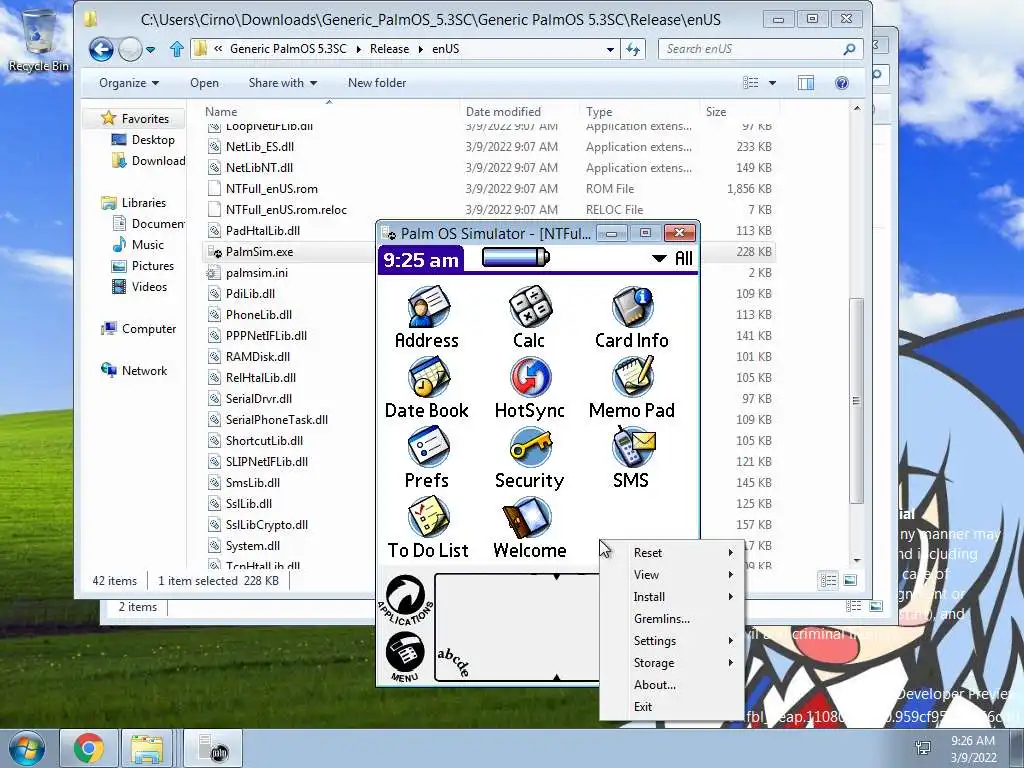Open the change view options arrow
This screenshot has width=1024, height=768.
coord(773,83)
